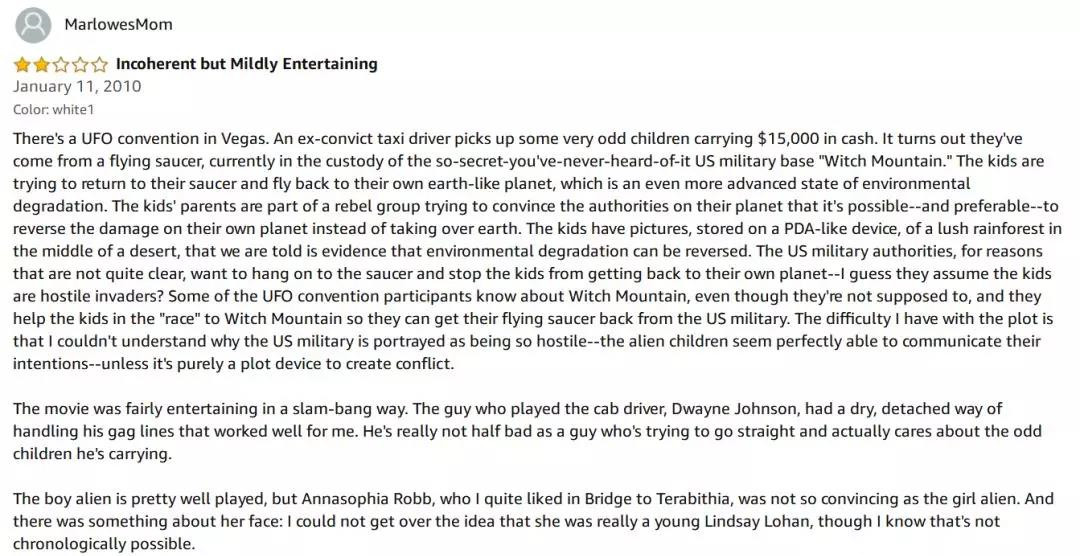Click the fourth (empty) rating star

[80, 65]
